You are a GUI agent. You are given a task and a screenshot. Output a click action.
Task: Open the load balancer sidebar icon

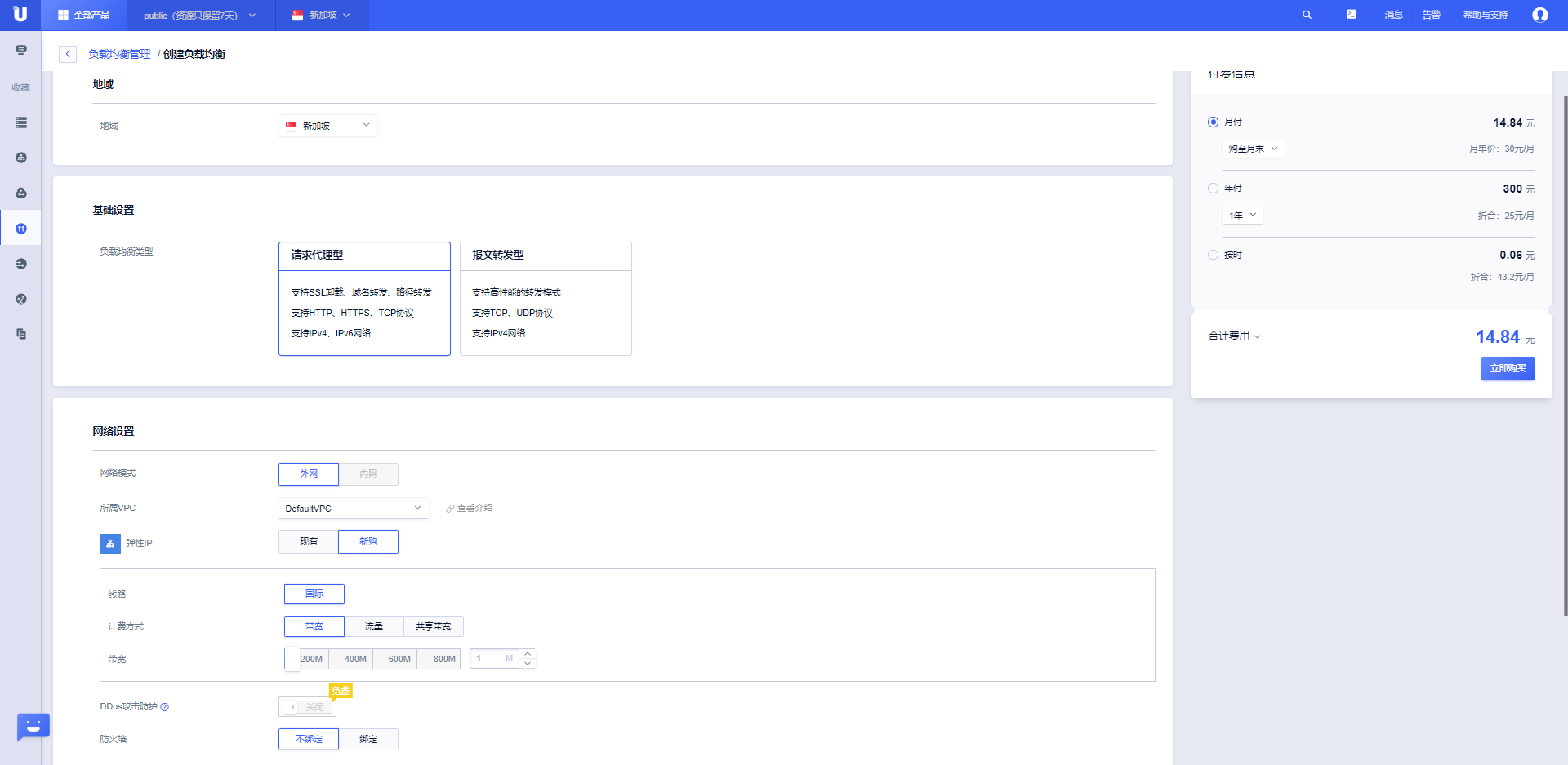tap(21, 229)
